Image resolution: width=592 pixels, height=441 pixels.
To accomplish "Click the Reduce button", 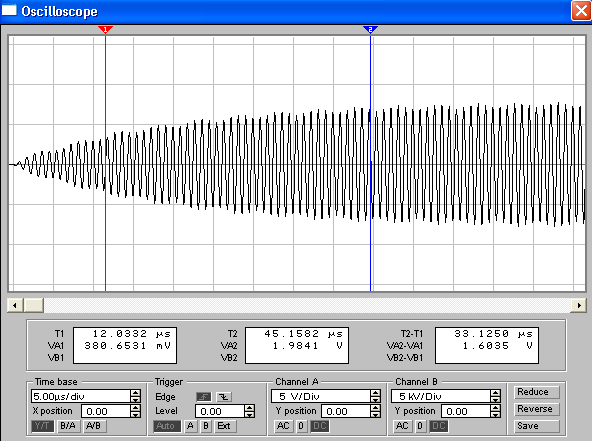I will 536,392.
